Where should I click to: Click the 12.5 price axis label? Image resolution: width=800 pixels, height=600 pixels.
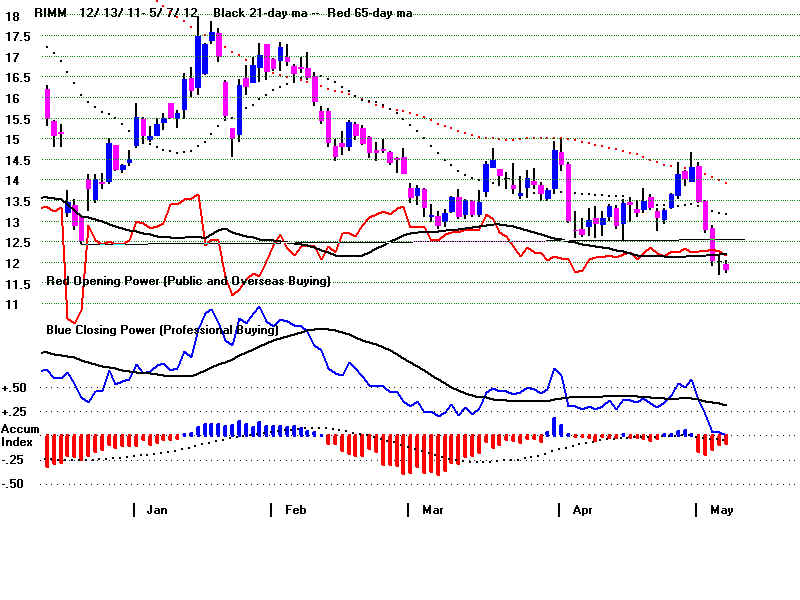point(17,242)
